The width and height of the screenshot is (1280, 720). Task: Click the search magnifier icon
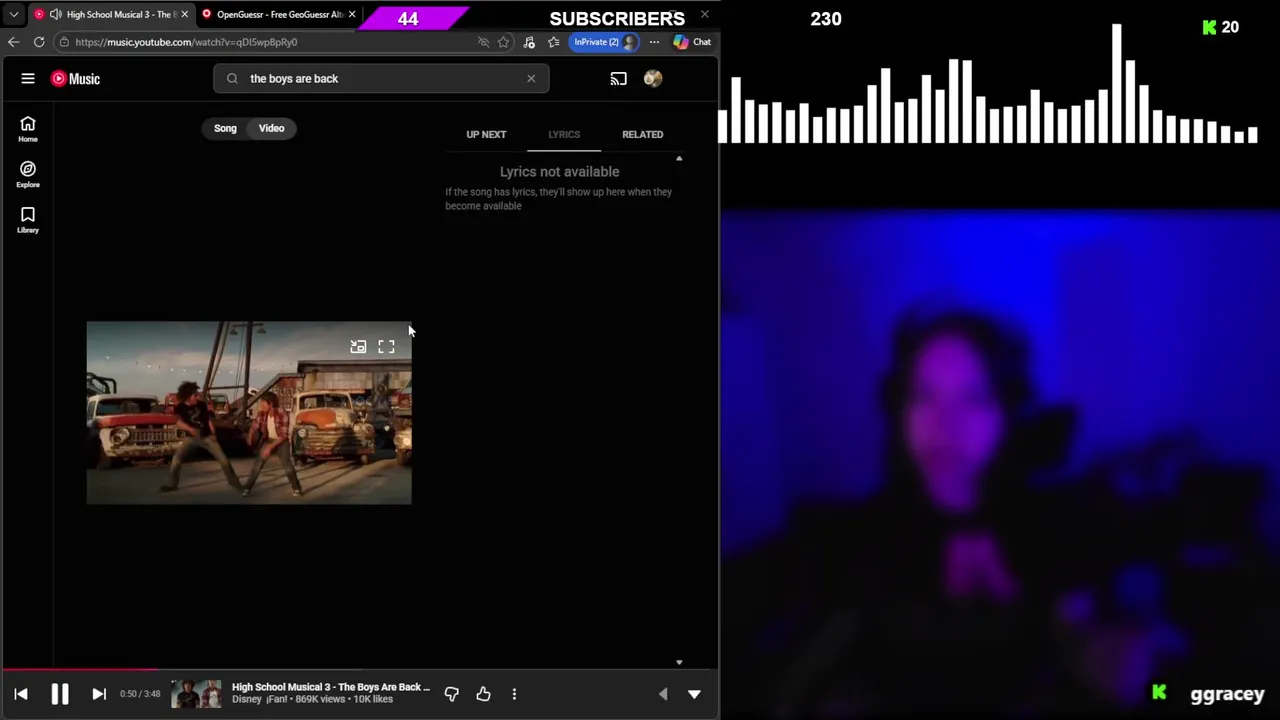pos(232,78)
